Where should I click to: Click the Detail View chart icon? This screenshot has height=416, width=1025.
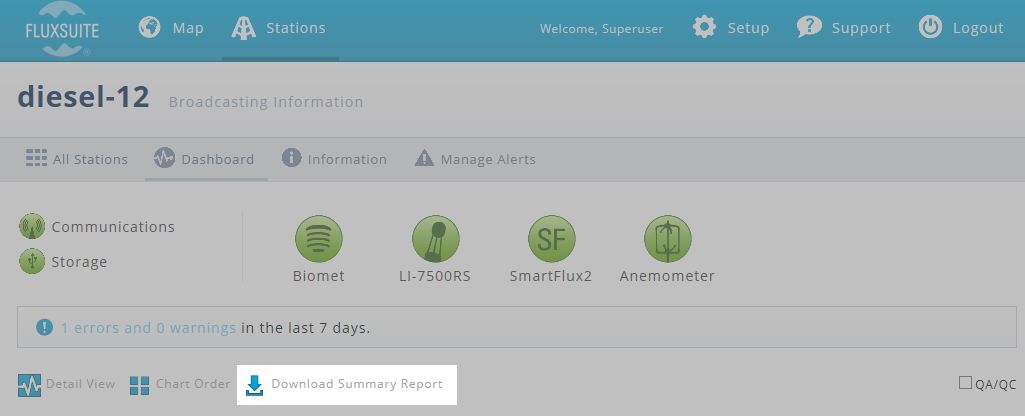(x=29, y=385)
